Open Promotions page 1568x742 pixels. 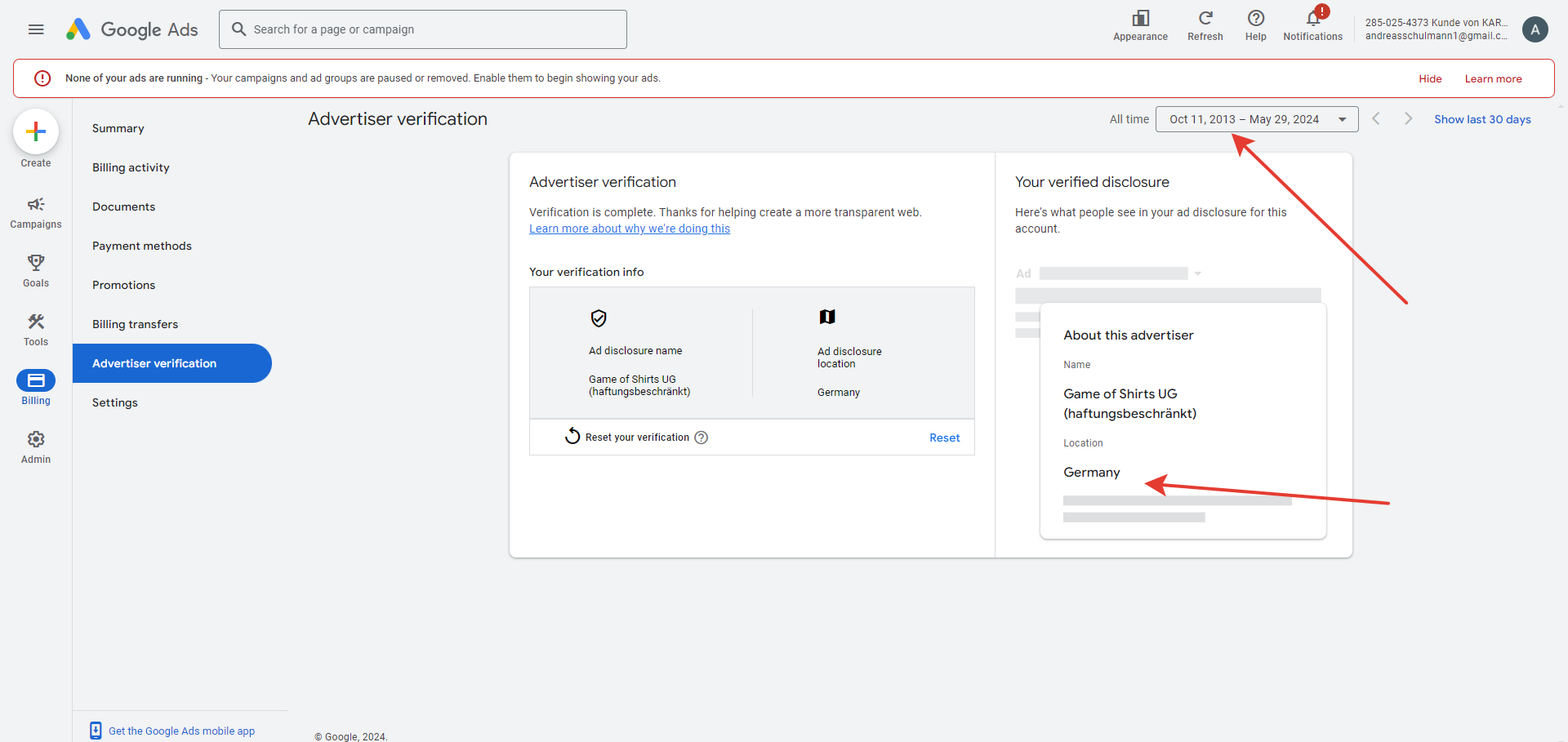(123, 285)
